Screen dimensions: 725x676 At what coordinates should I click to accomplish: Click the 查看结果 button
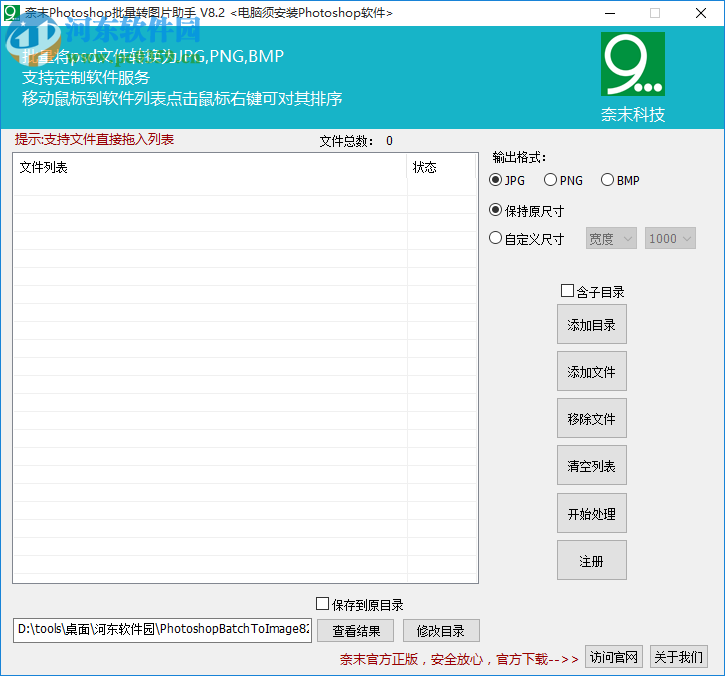[356, 631]
